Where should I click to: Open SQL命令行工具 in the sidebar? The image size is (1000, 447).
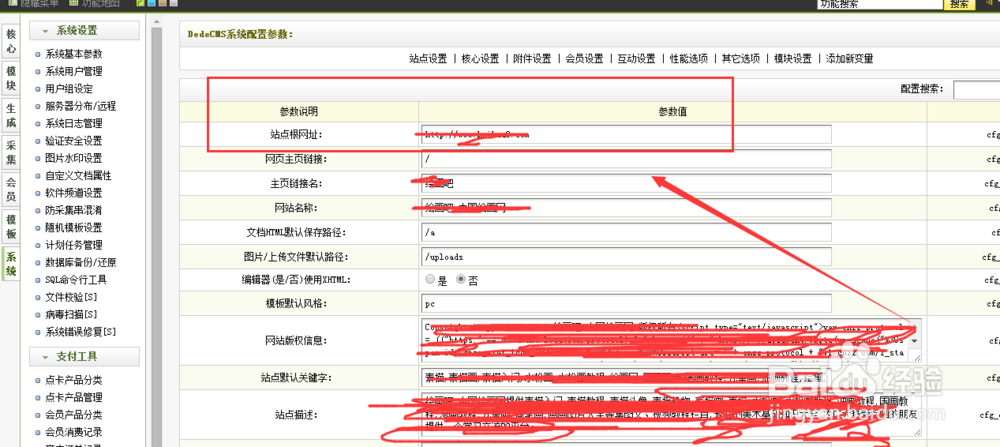point(76,279)
